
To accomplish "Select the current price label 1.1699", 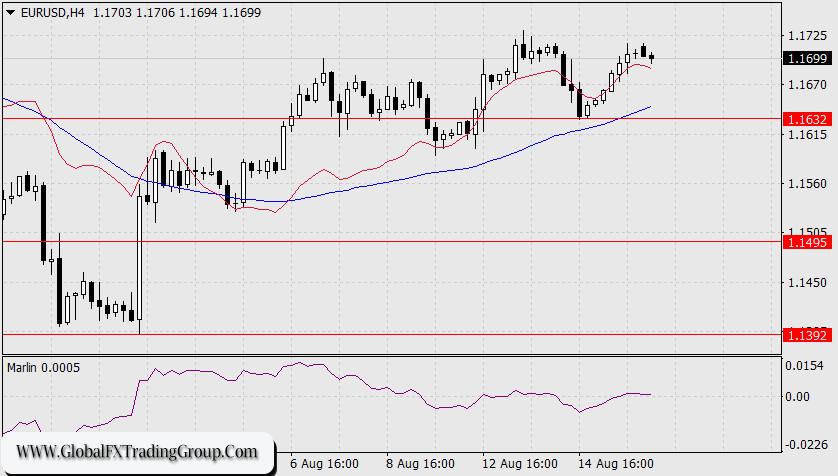I will point(808,59).
